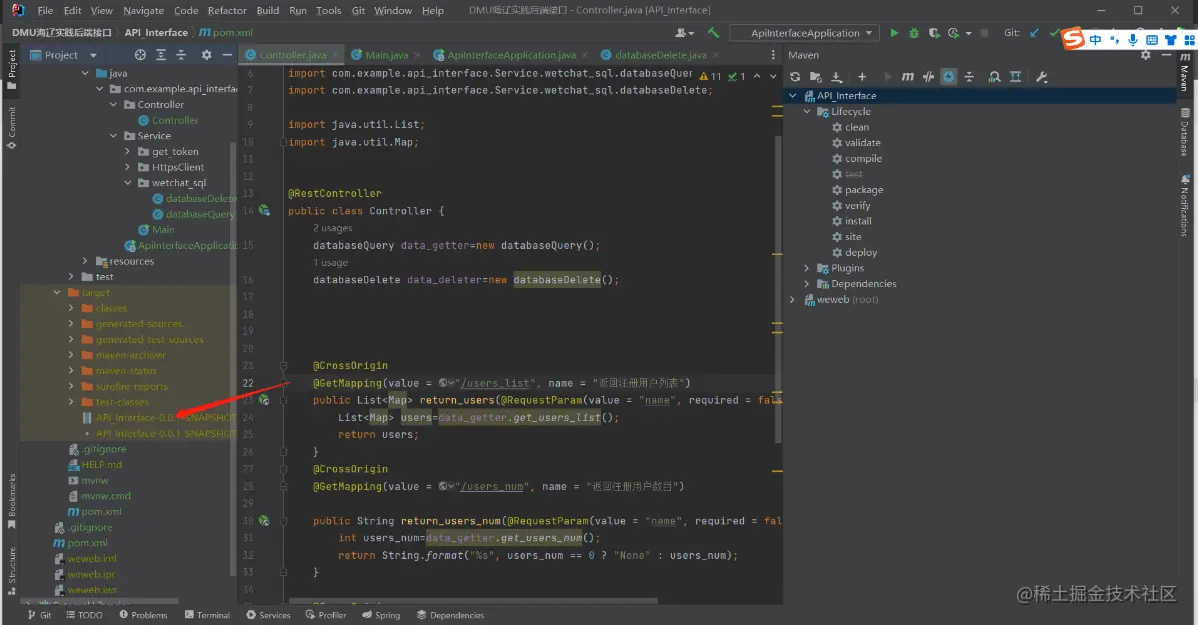Expand the Plugins node in Maven
1198x625 pixels.
[807, 268]
